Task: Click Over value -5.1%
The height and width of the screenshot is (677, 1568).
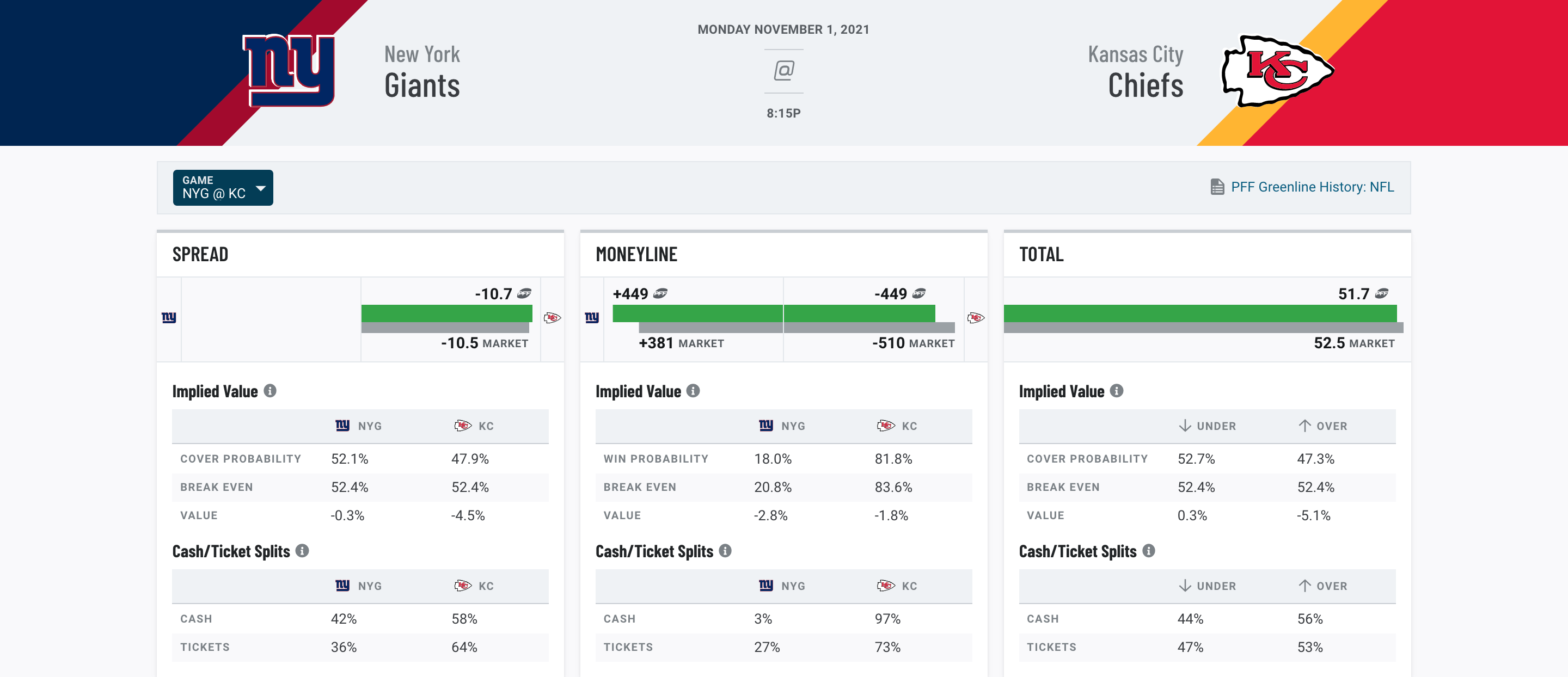Action: [x=1314, y=515]
